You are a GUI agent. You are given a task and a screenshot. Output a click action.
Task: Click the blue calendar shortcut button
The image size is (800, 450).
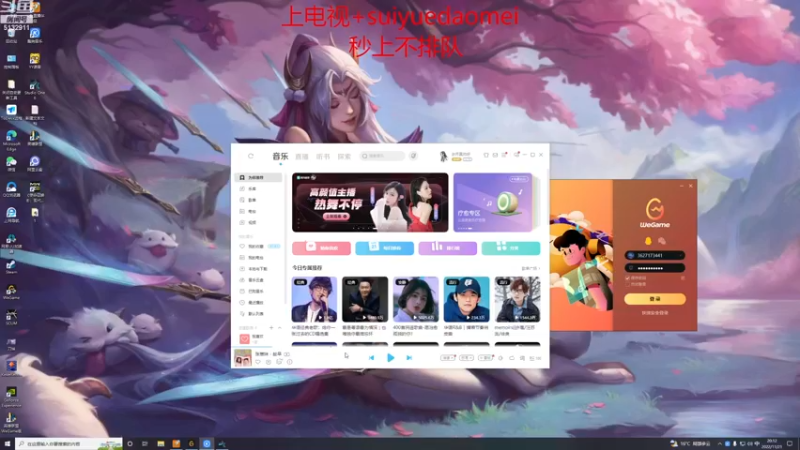(x=384, y=248)
